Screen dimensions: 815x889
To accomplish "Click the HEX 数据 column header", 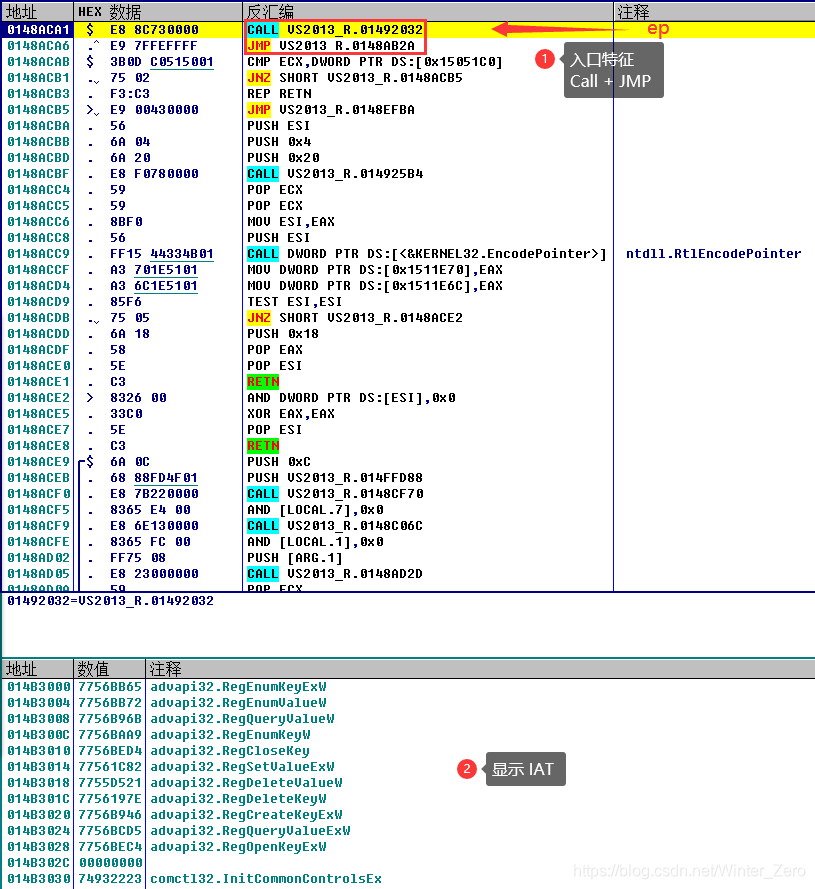I will pos(158,12).
